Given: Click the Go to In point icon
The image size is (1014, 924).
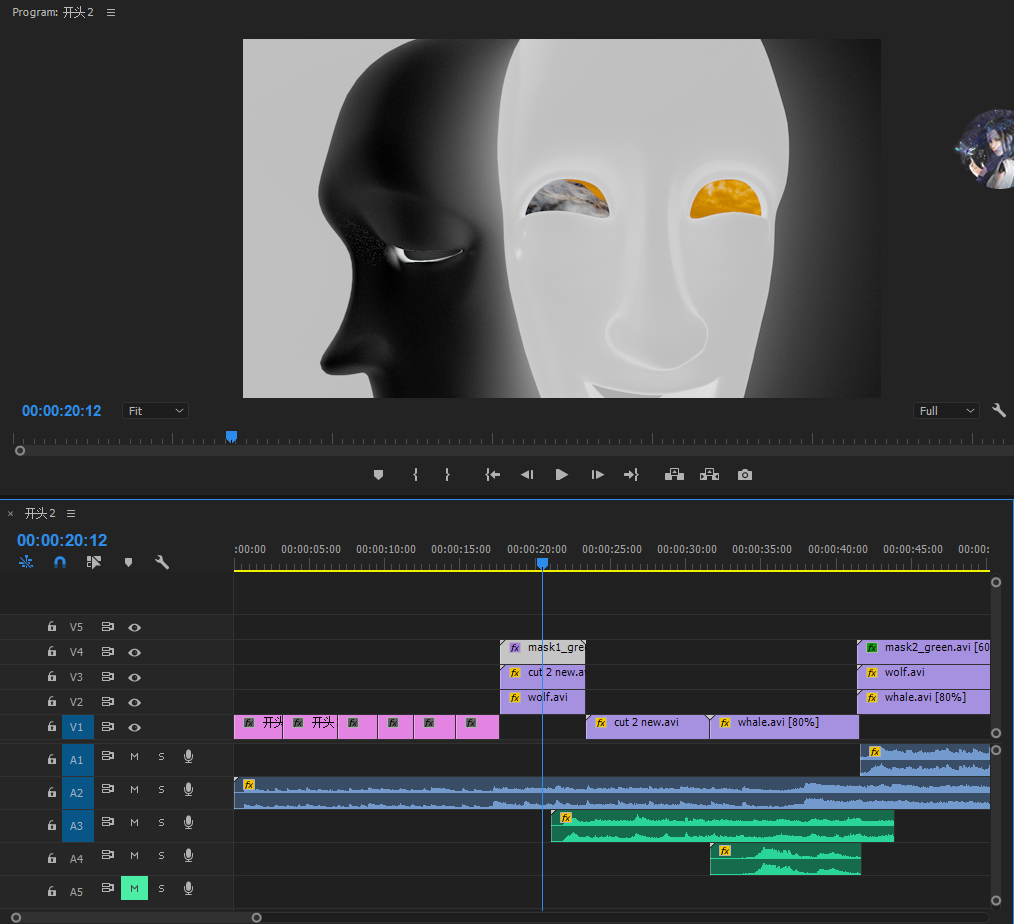Looking at the screenshot, I should click(x=492, y=475).
